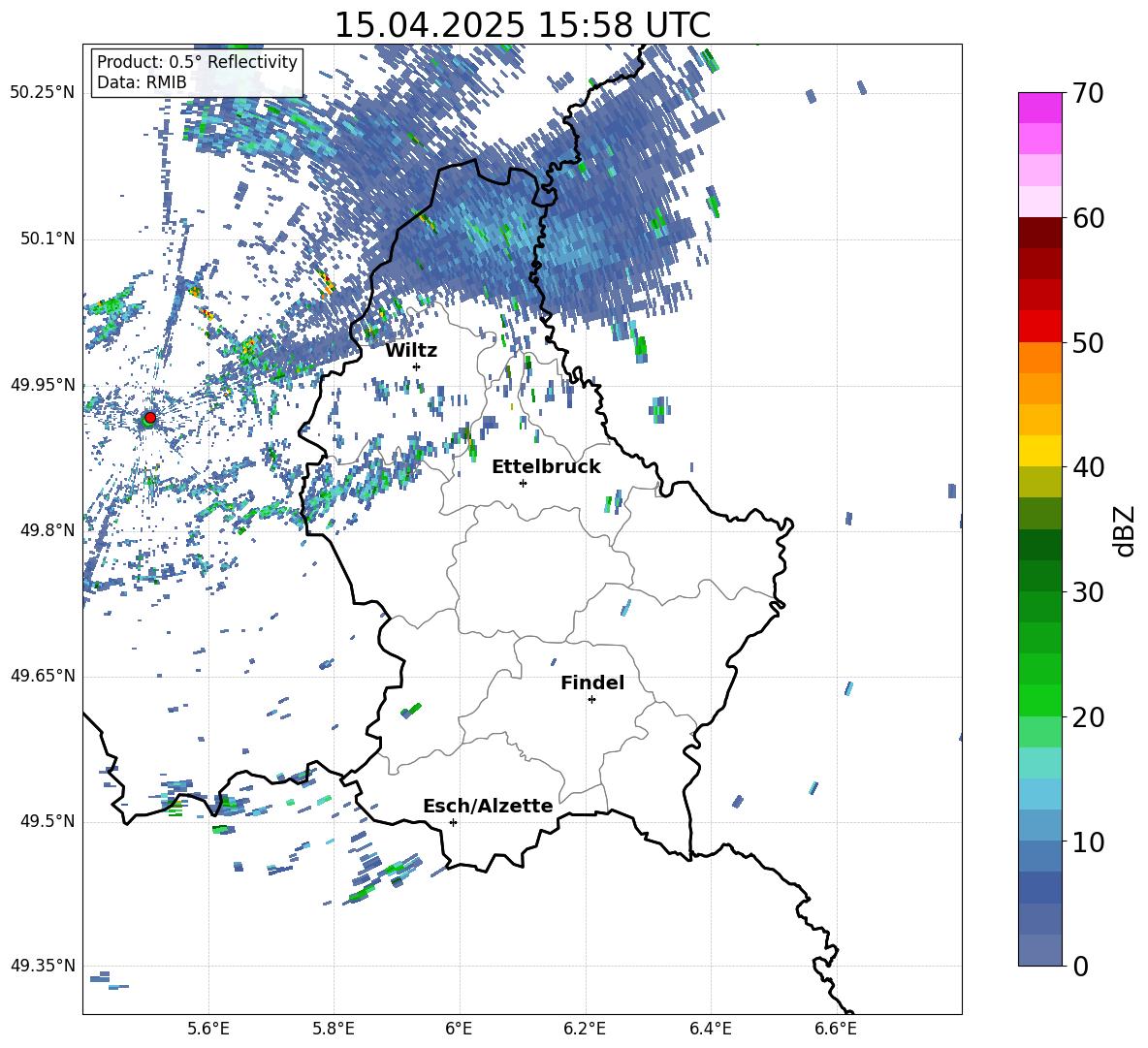
Task: Click the Wiltz station cross marker
Action: click(417, 366)
